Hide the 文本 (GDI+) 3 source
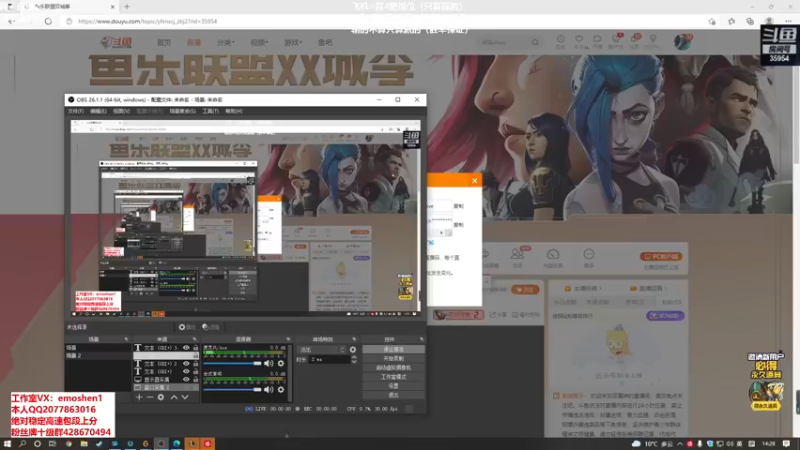This screenshot has height=450, width=800. (186, 348)
